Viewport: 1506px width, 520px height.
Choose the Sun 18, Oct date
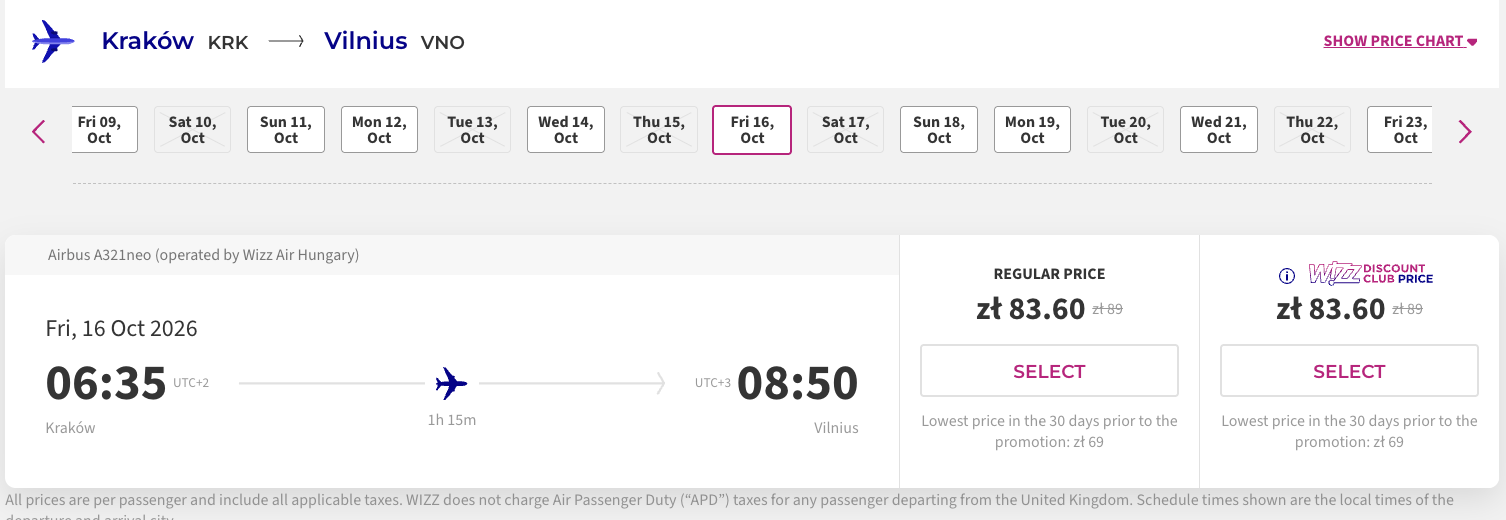[939, 130]
